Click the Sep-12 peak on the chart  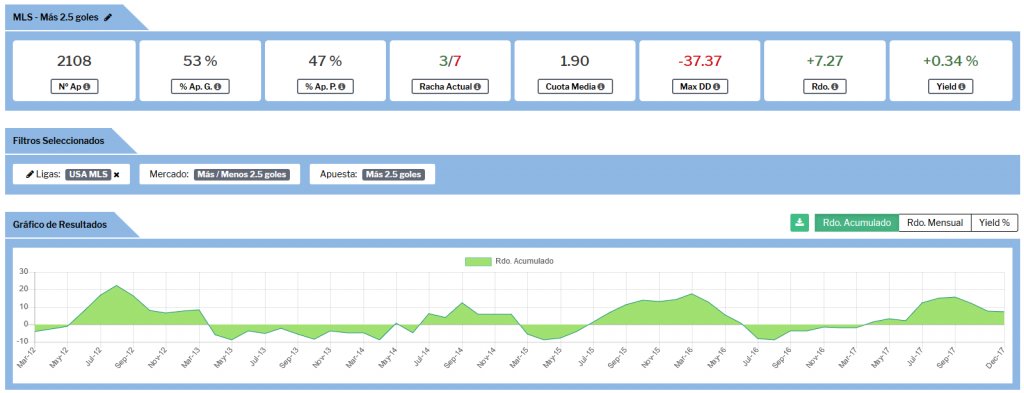pos(116,285)
